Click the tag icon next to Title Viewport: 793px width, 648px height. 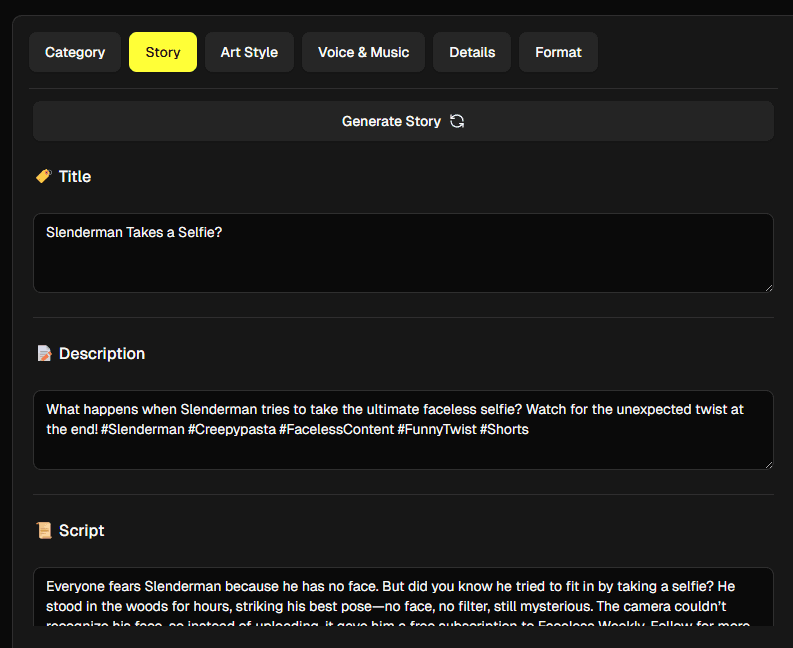pyautogui.click(x=43, y=176)
